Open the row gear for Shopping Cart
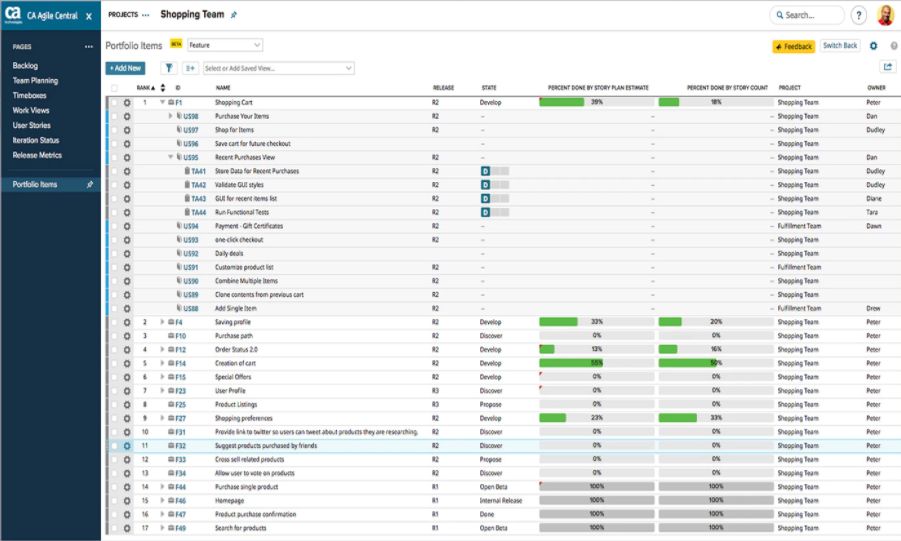This screenshot has width=901, height=541. tap(127, 102)
